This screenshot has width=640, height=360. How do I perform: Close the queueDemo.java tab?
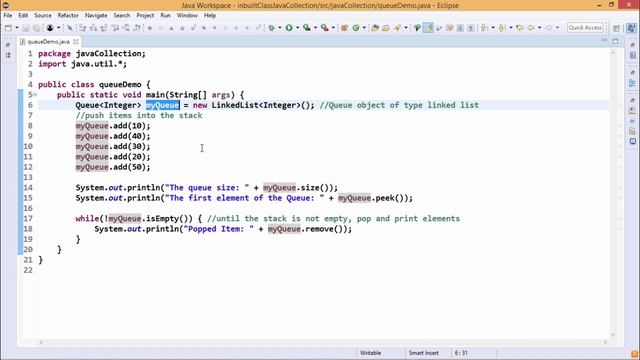[76, 42]
